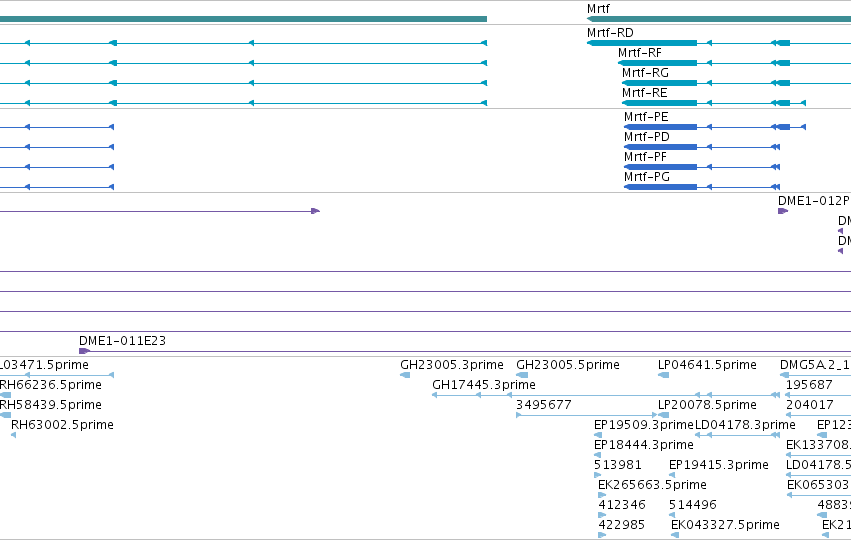Click the 514496 feature label

point(693,505)
